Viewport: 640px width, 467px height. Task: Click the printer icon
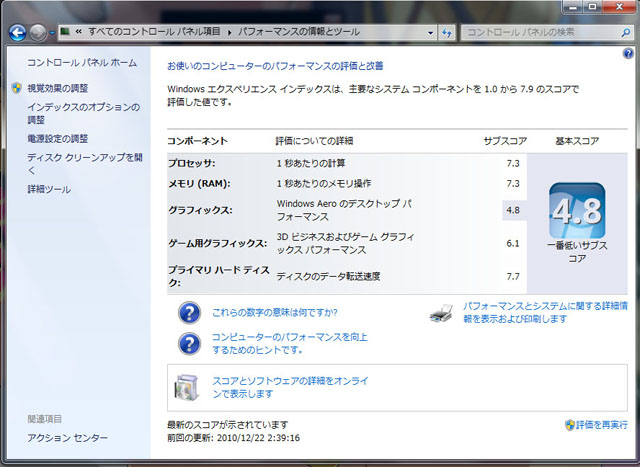pos(442,314)
